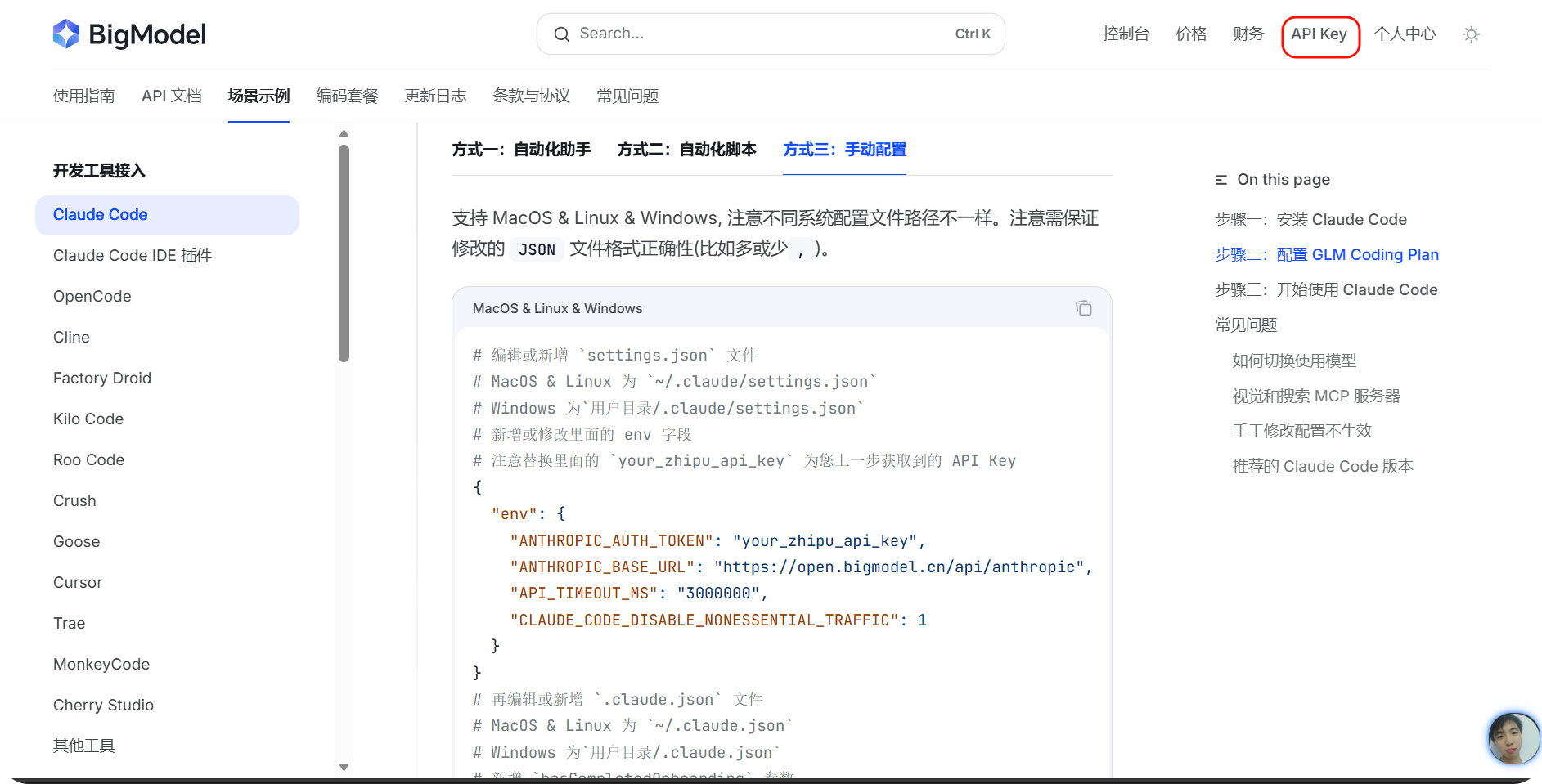The height and width of the screenshot is (784, 1542).
Task: Open 价格 pricing page
Action: click(1191, 34)
